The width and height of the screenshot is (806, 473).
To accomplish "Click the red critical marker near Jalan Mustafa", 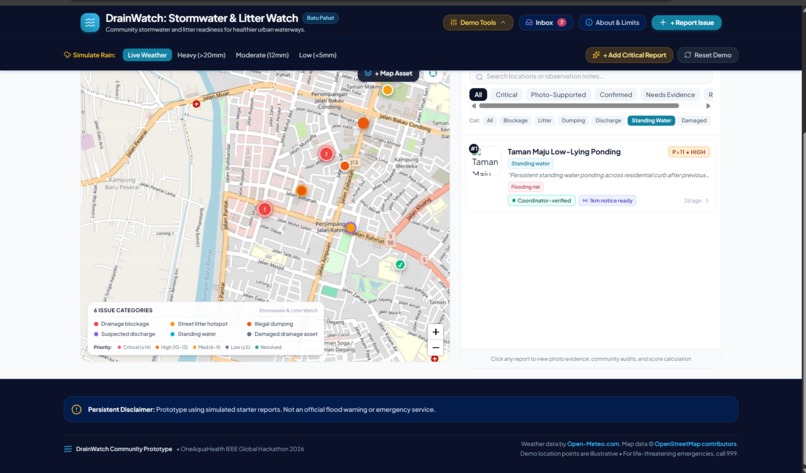I will tap(326, 154).
